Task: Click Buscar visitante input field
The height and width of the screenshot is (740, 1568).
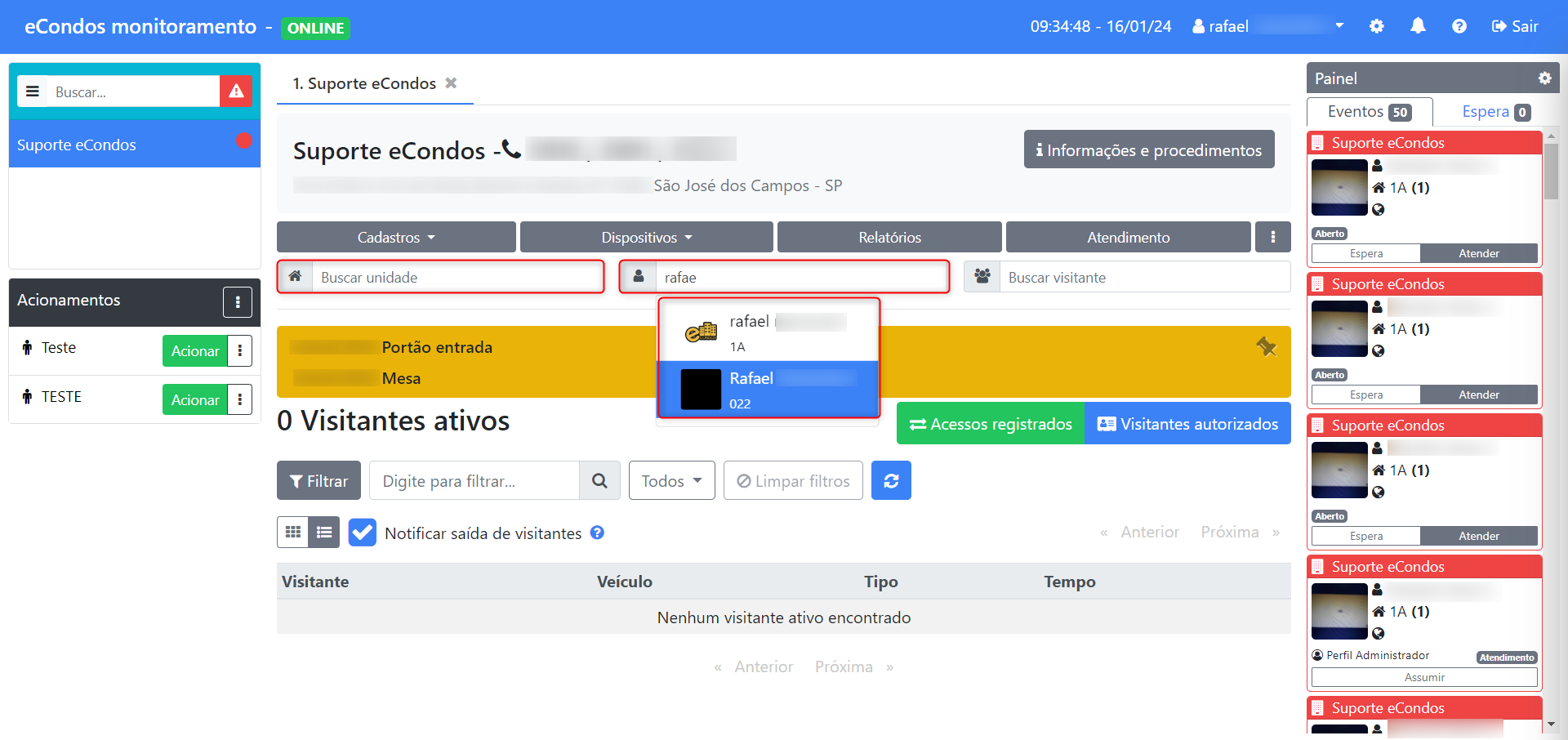Action: (1145, 277)
